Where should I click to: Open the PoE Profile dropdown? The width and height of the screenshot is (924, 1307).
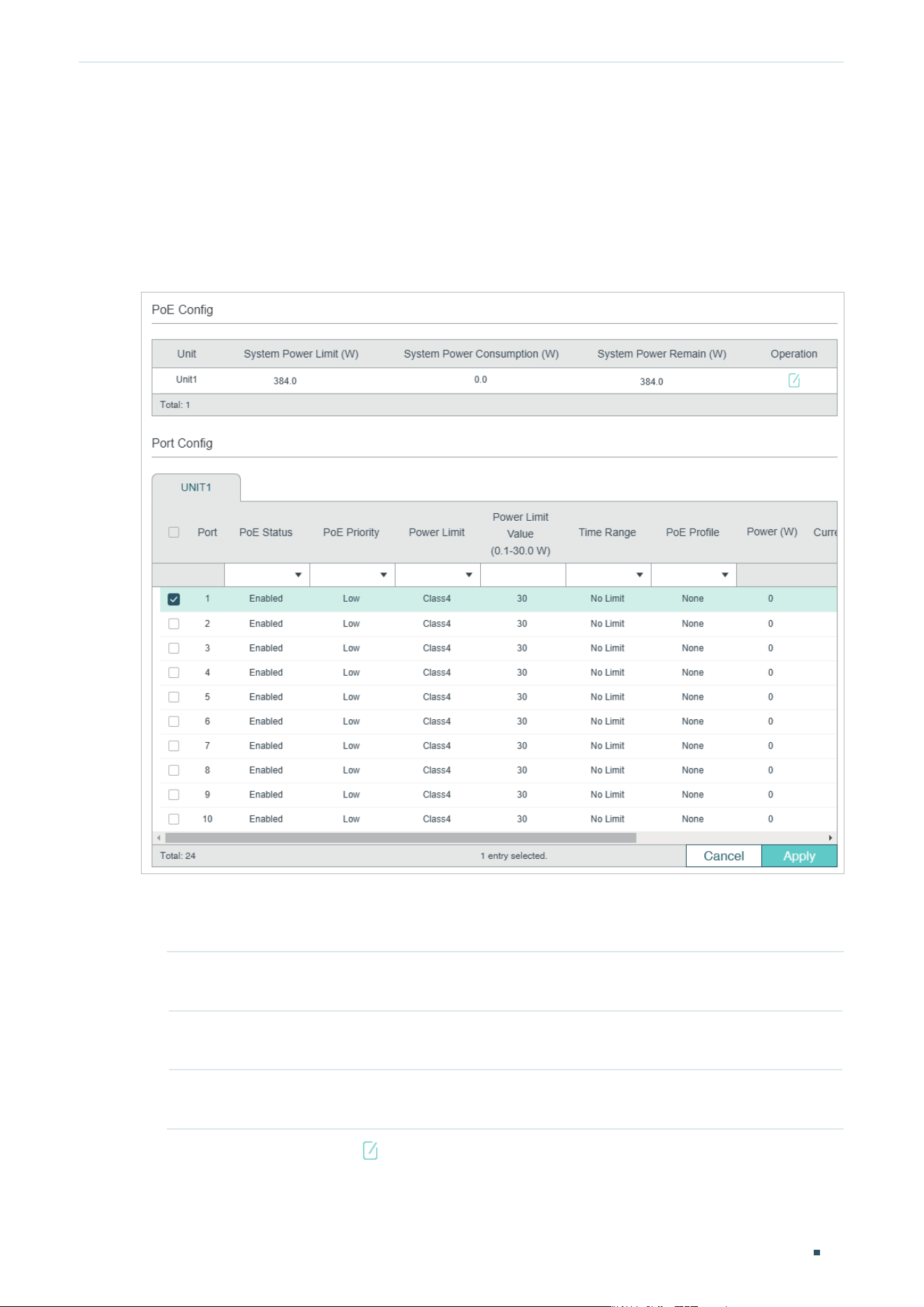pos(694,575)
